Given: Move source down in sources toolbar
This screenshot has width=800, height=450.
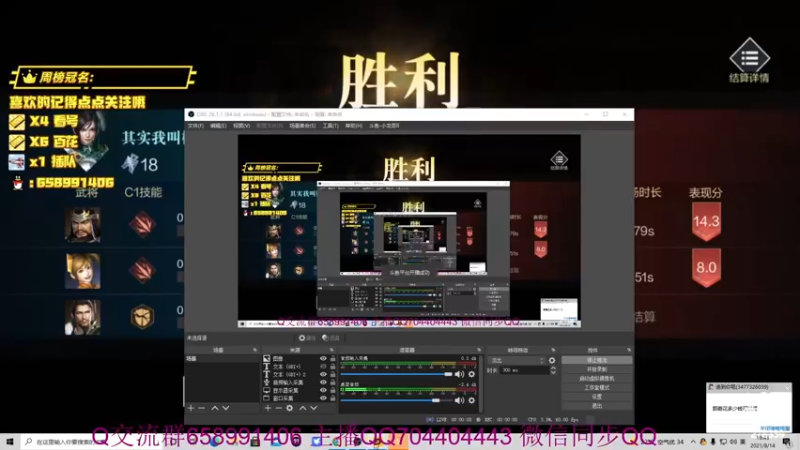Looking at the screenshot, I should tap(314, 408).
